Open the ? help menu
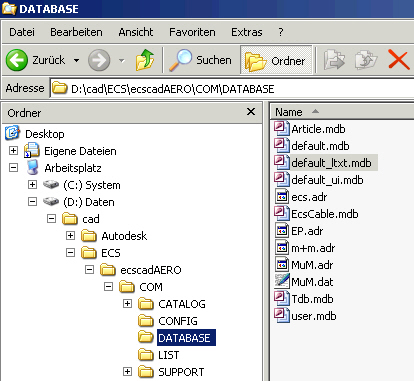 click(x=281, y=32)
